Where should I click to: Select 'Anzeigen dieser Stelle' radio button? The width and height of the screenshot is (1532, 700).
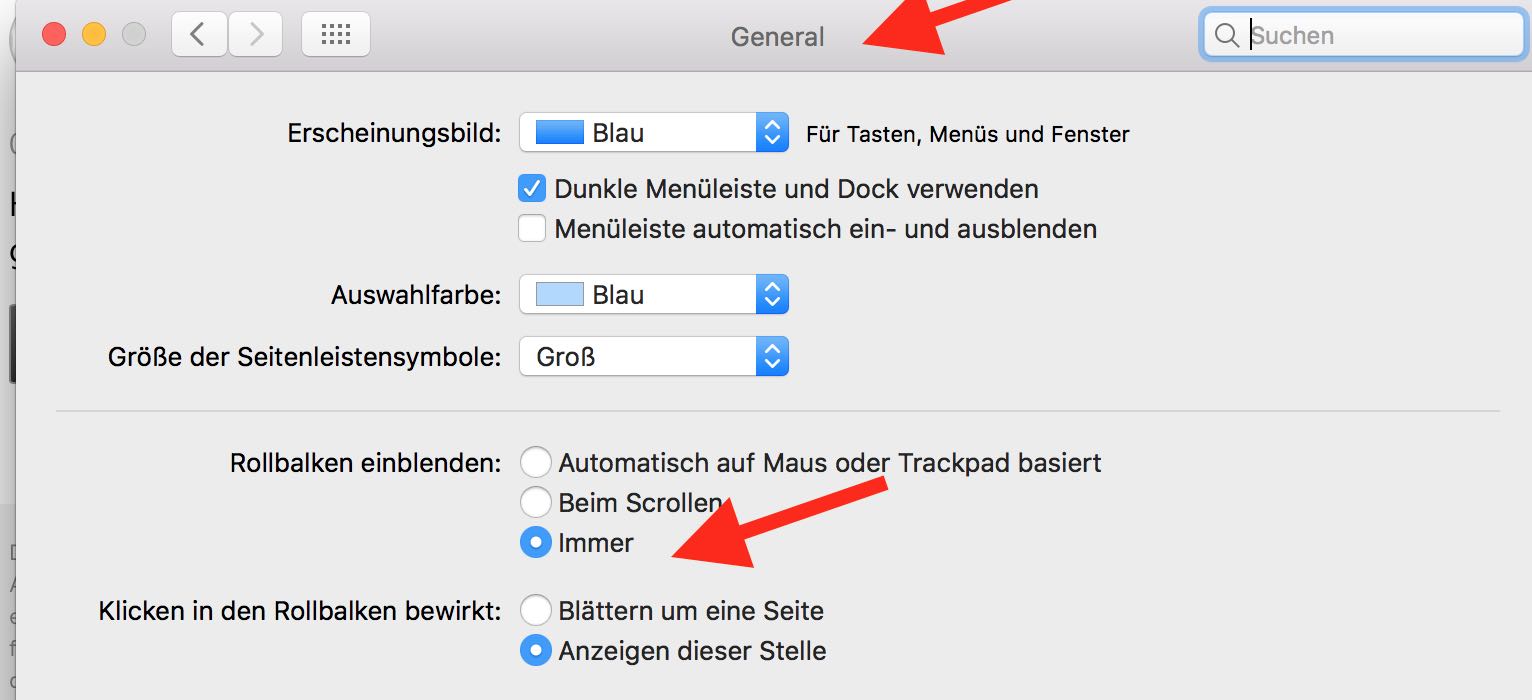pyautogui.click(x=536, y=651)
